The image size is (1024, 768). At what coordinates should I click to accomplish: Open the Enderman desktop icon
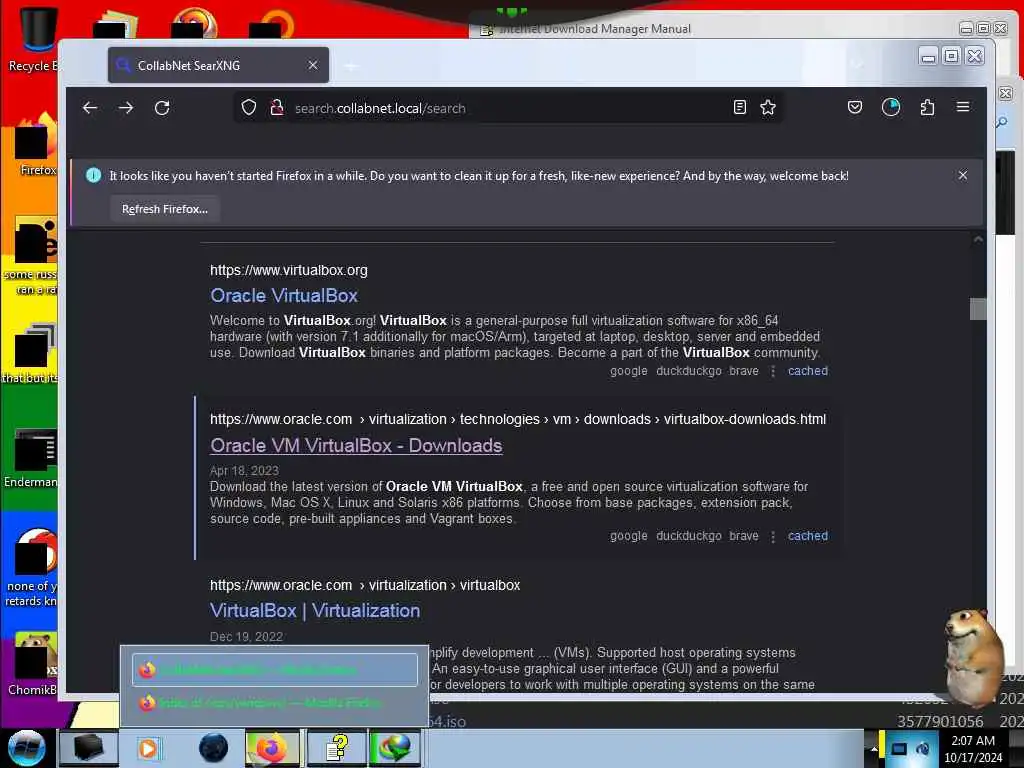[31, 458]
